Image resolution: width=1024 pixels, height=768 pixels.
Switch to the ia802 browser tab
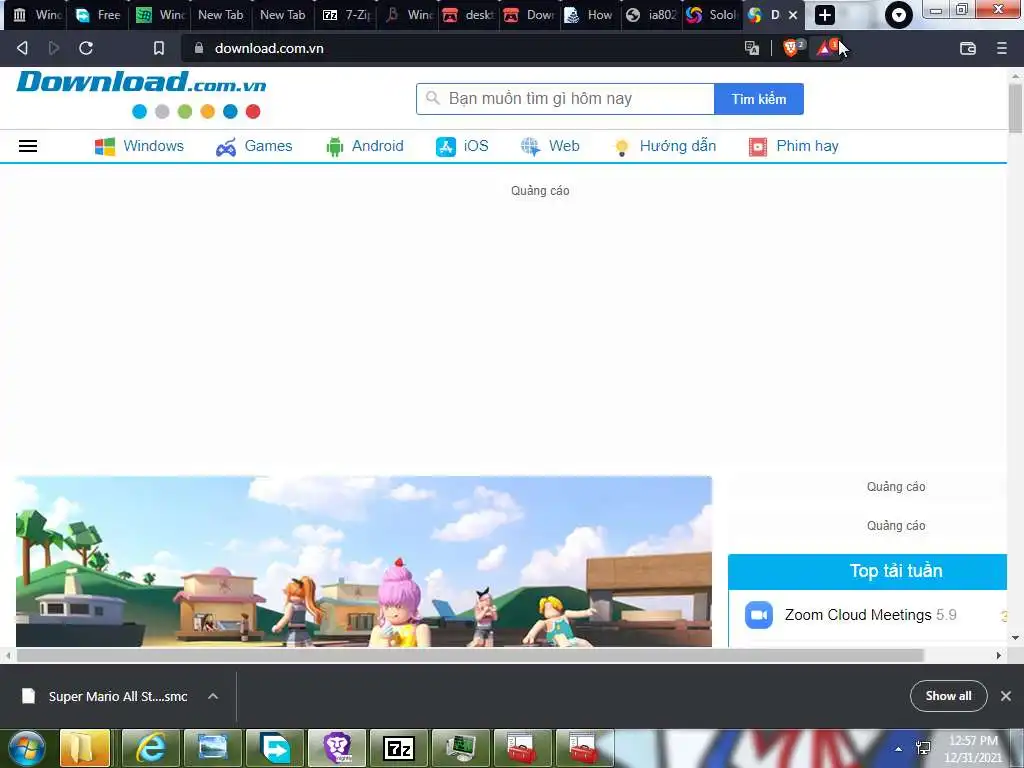(x=652, y=15)
